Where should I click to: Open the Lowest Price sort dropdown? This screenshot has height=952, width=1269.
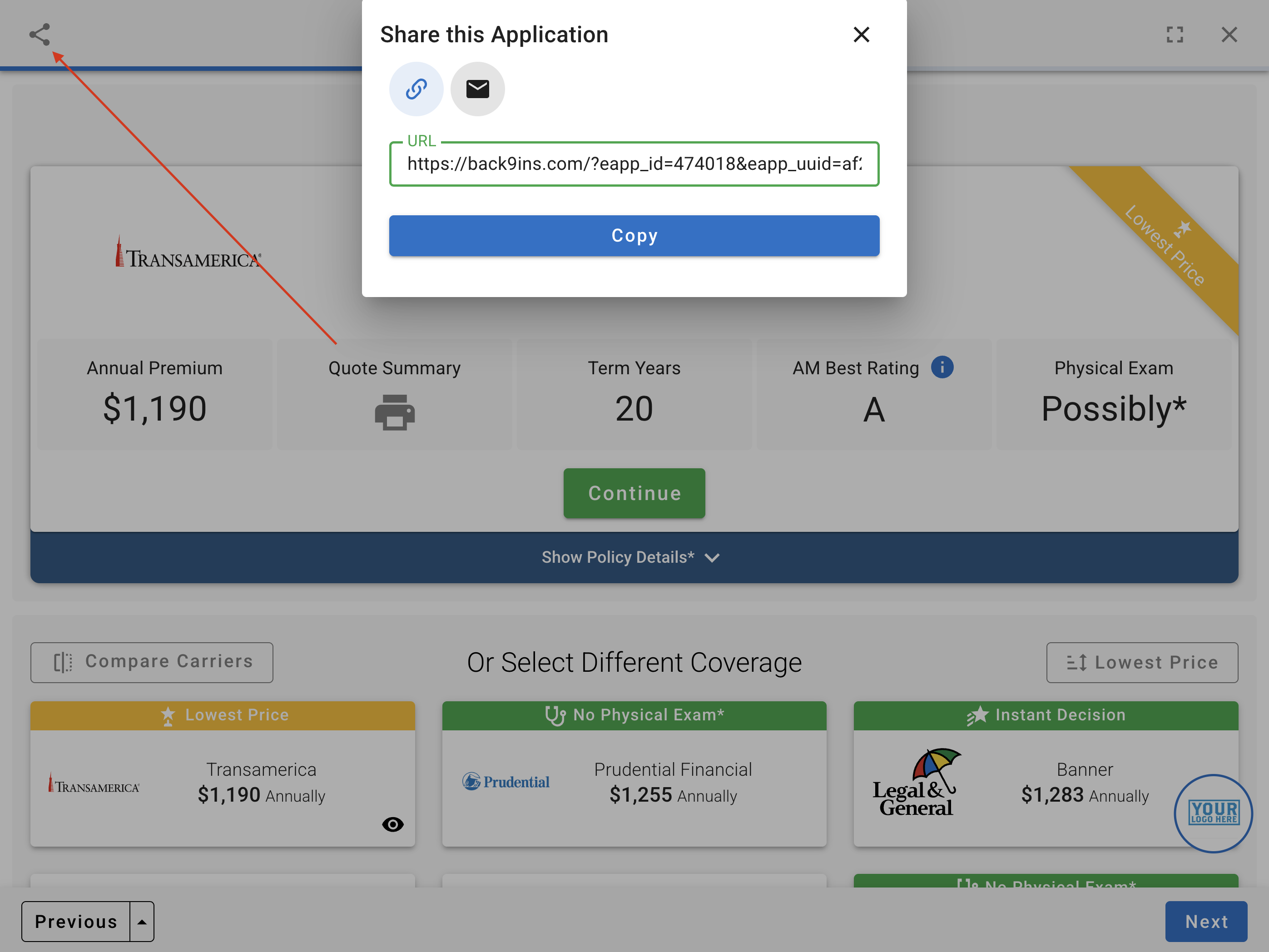[x=1142, y=662]
